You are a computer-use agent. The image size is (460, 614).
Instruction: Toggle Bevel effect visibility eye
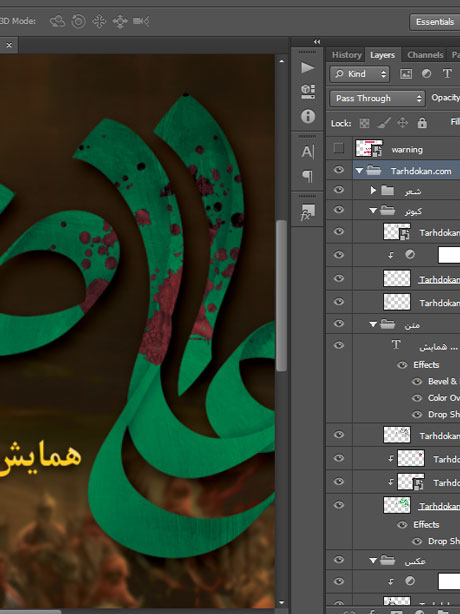tap(417, 381)
